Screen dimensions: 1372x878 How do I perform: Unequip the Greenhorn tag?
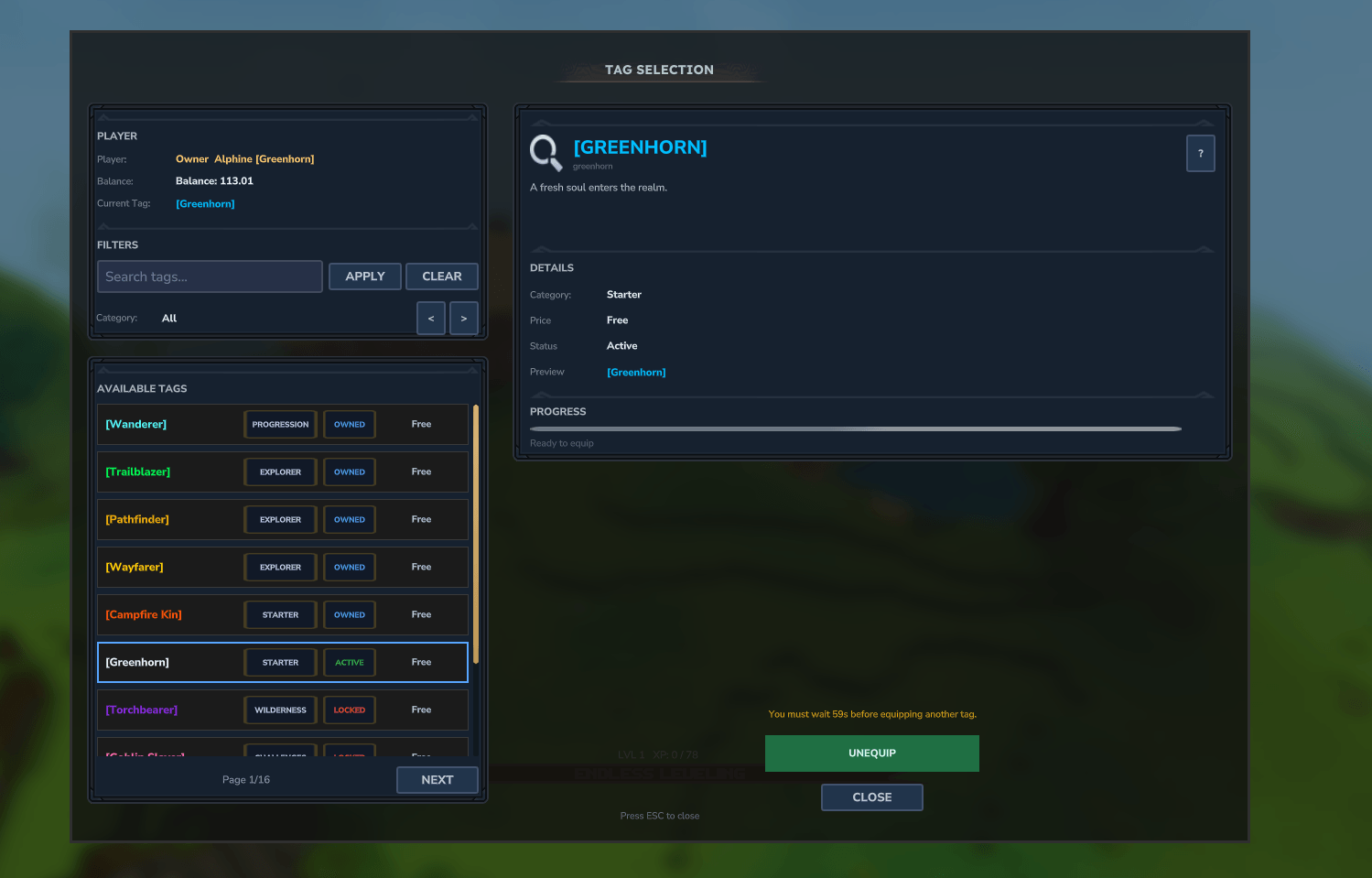(x=871, y=753)
